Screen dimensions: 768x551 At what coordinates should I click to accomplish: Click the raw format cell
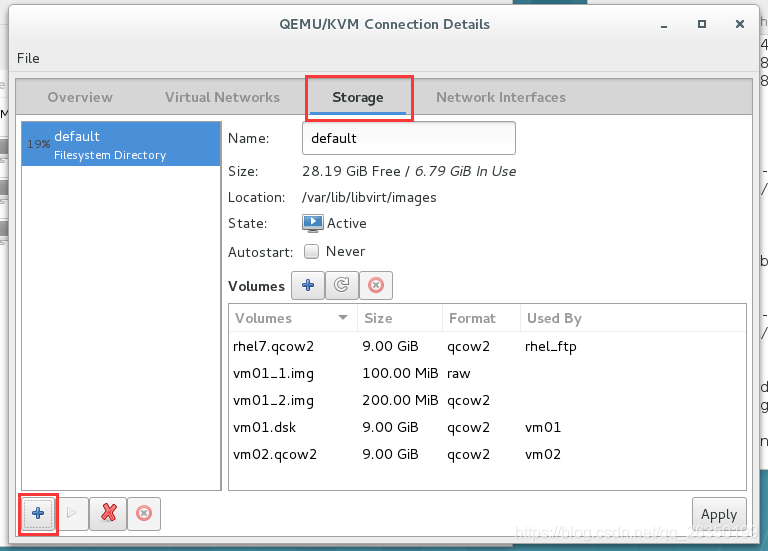tap(458, 374)
